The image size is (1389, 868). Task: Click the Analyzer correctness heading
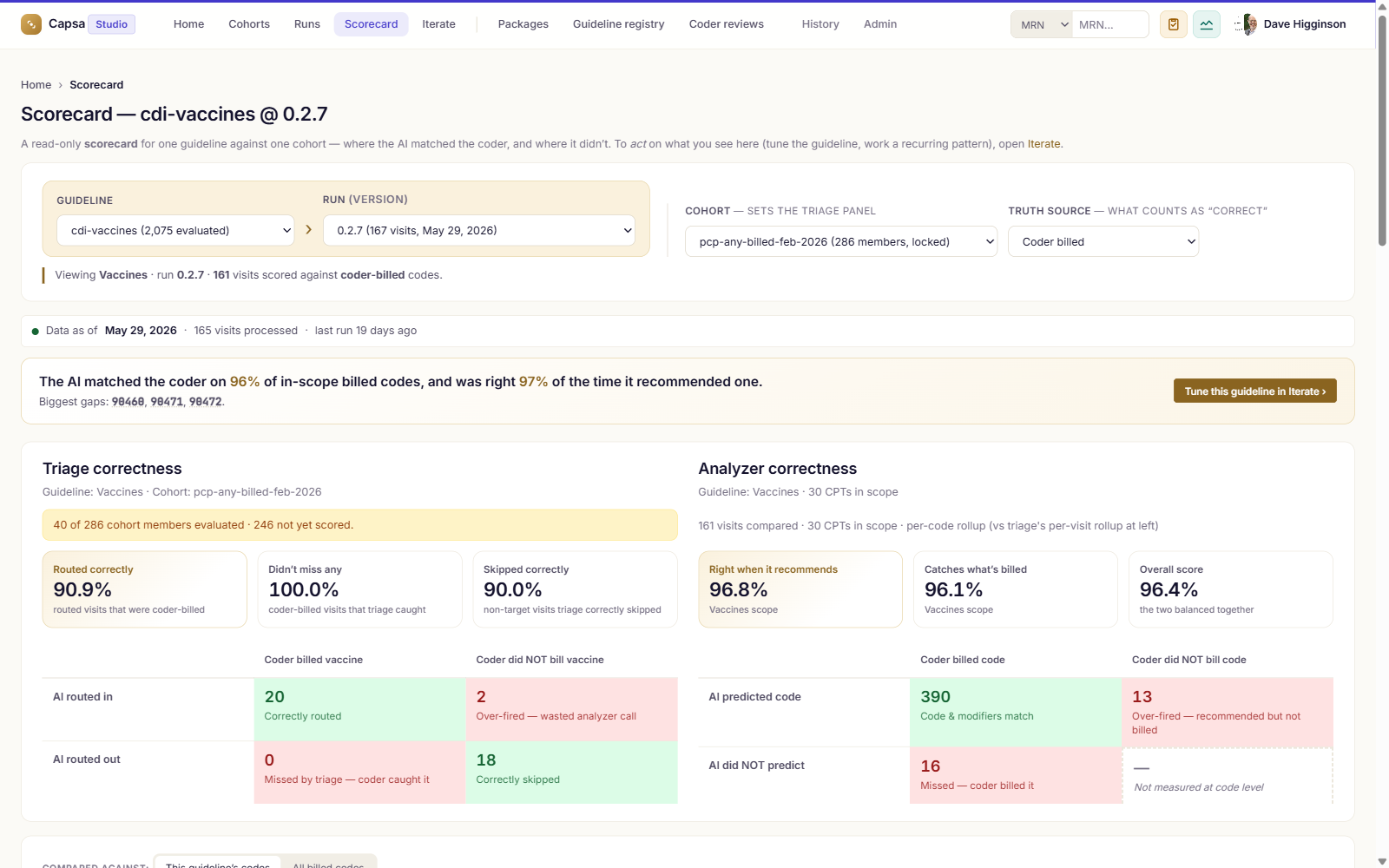tap(777, 469)
